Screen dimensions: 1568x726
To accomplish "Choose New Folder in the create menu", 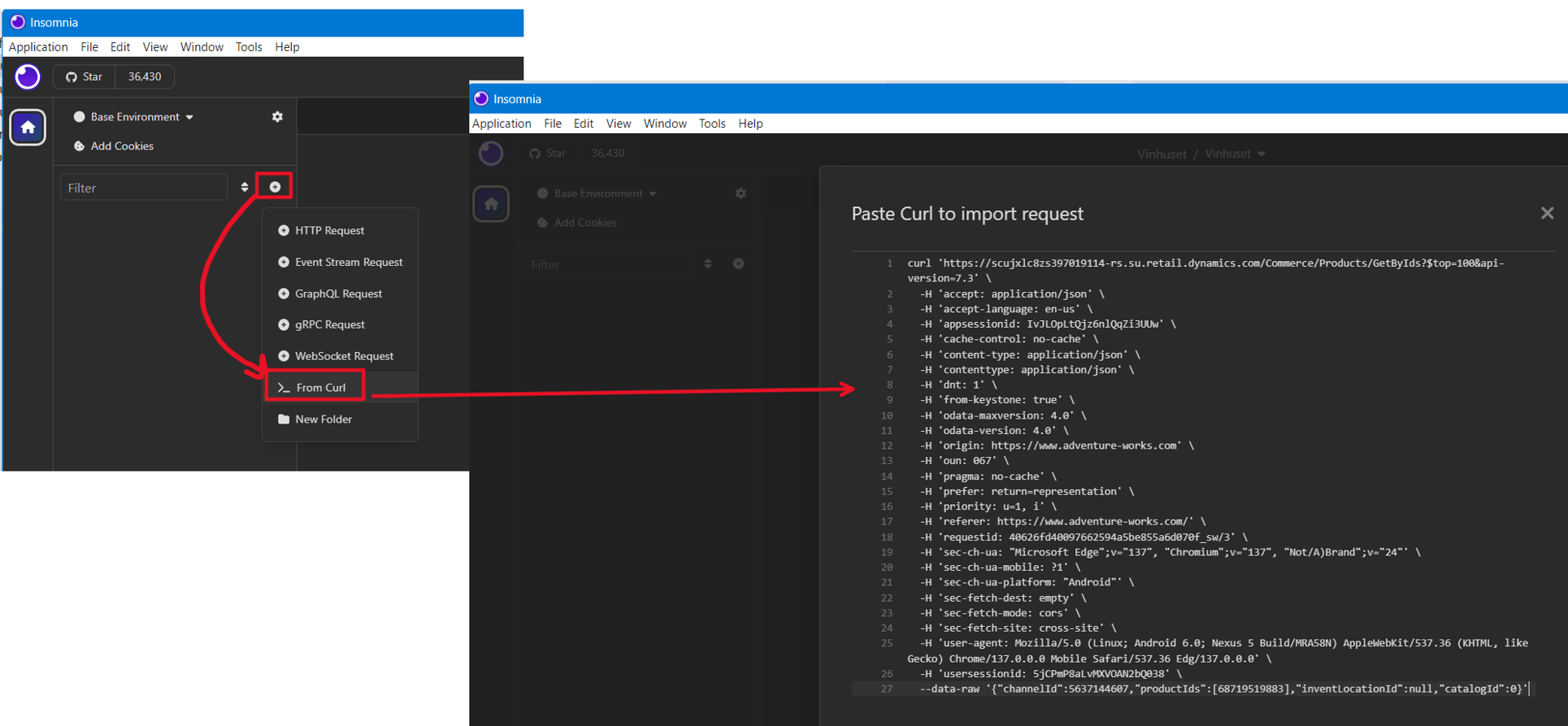I will (324, 420).
